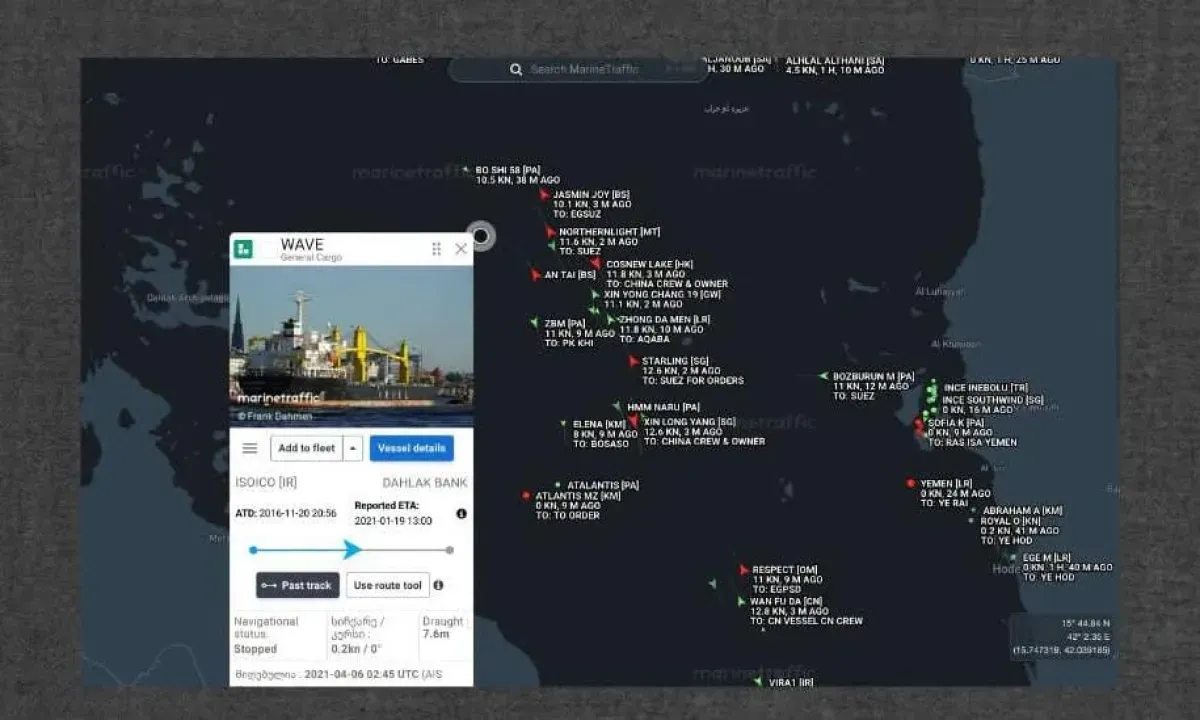The width and height of the screenshot is (1200, 720).
Task: Click the voyage progress arrow on the route bar
Action: (352, 549)
